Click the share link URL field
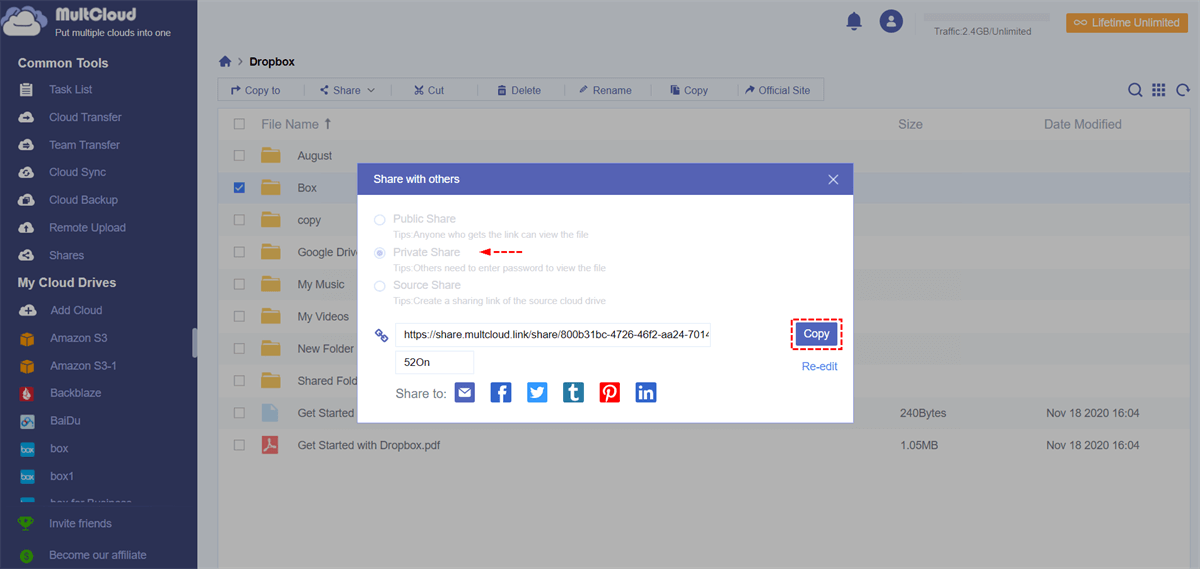Screen dimensions: 1200x569 [x=553, y=335]
